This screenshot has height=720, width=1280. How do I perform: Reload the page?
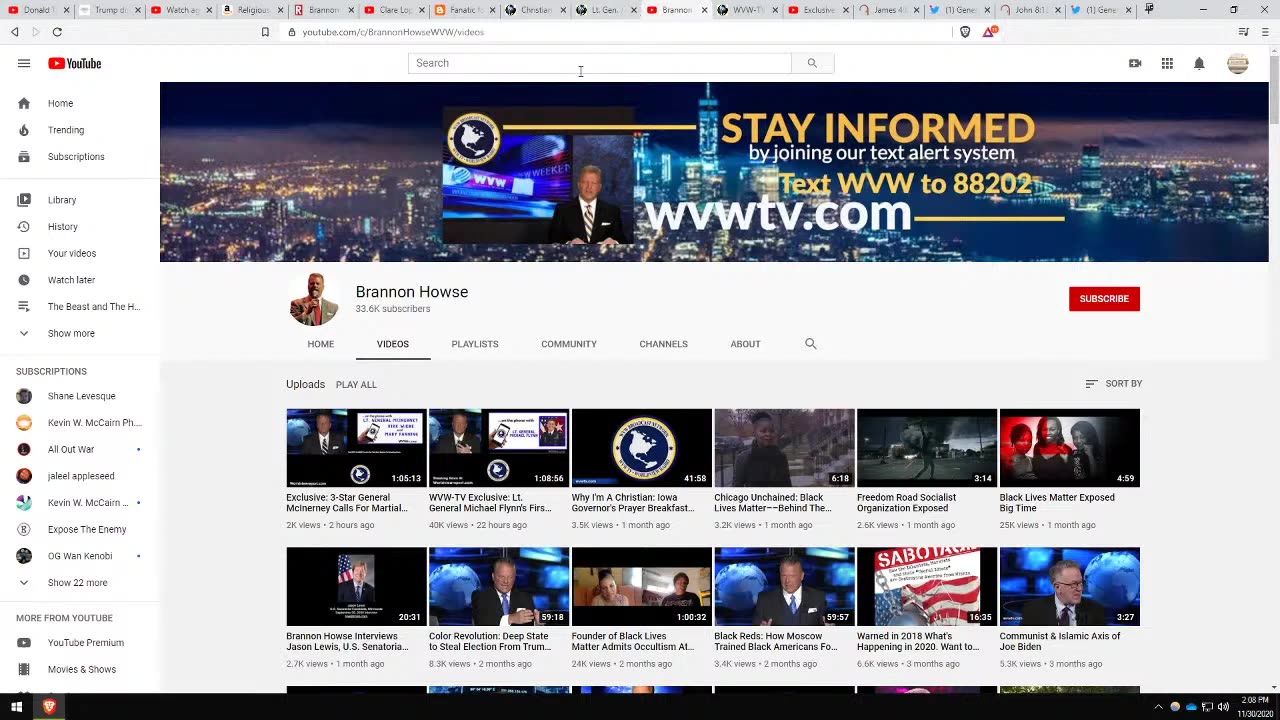[57, 32]
